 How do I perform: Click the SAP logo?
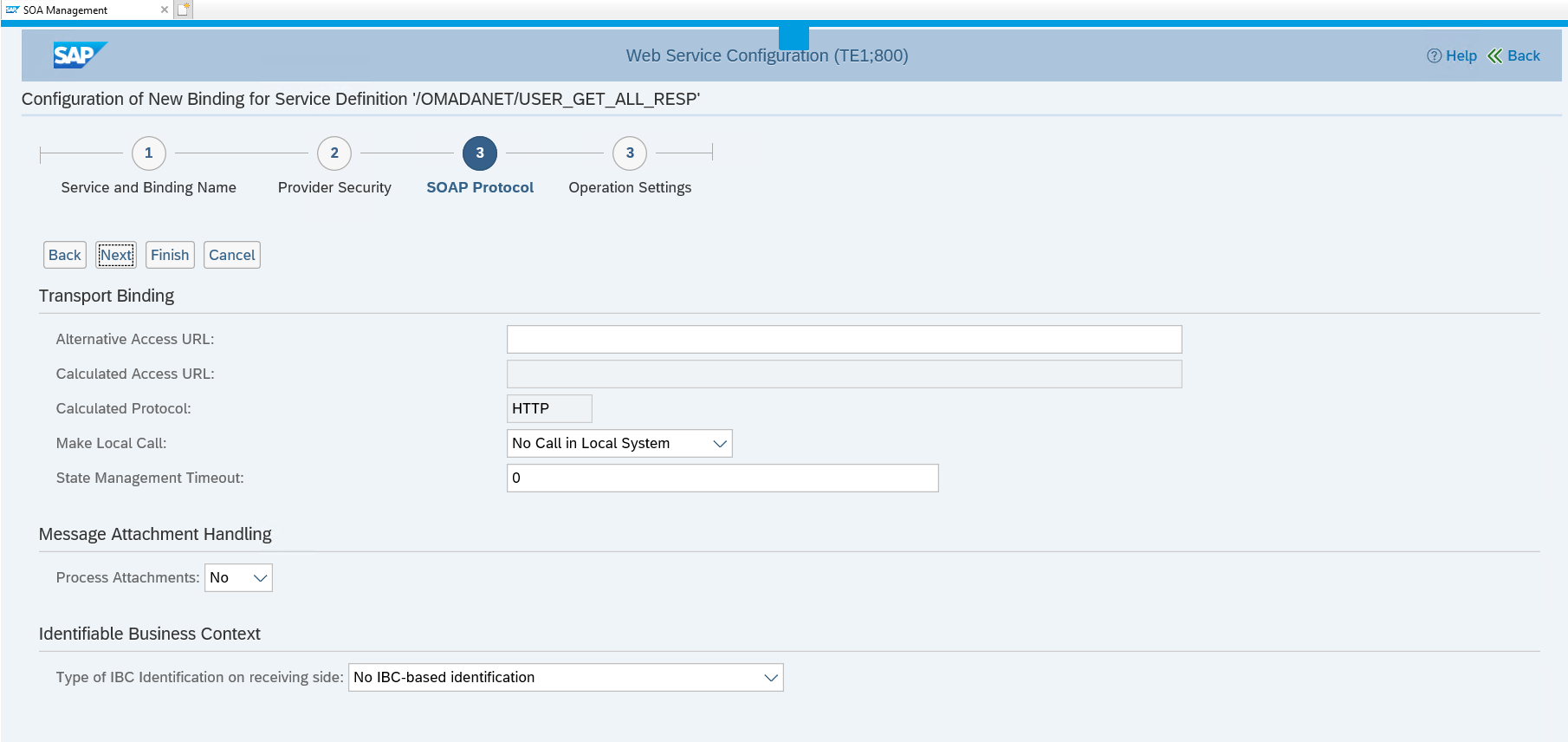coord(79,55)
